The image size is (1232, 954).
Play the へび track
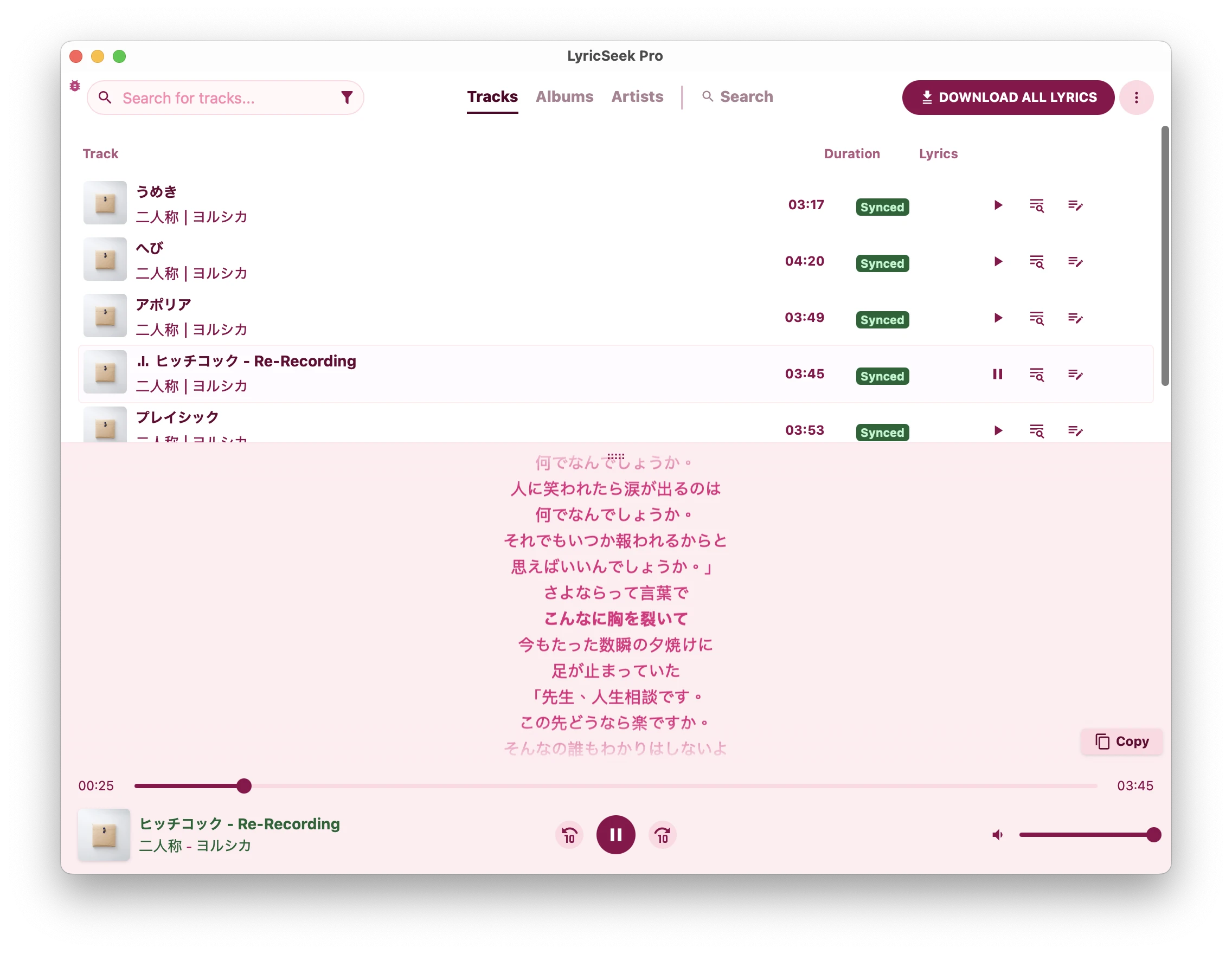point(998,262)
